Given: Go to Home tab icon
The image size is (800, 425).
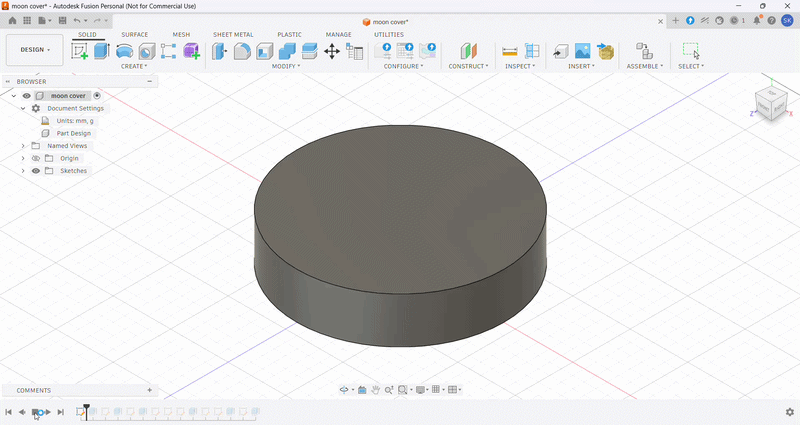Looking at the screenshot, I should click(x=12, y=20).
